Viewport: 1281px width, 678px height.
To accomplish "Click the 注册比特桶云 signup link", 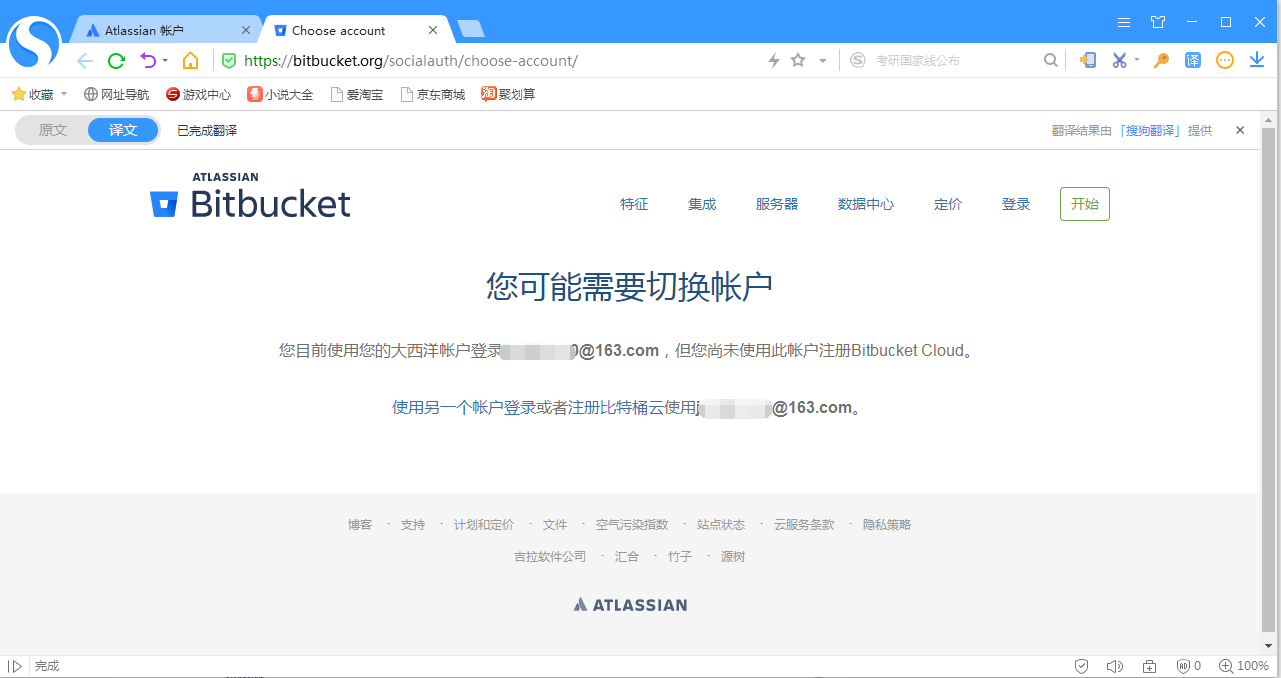I will [616, 407].
